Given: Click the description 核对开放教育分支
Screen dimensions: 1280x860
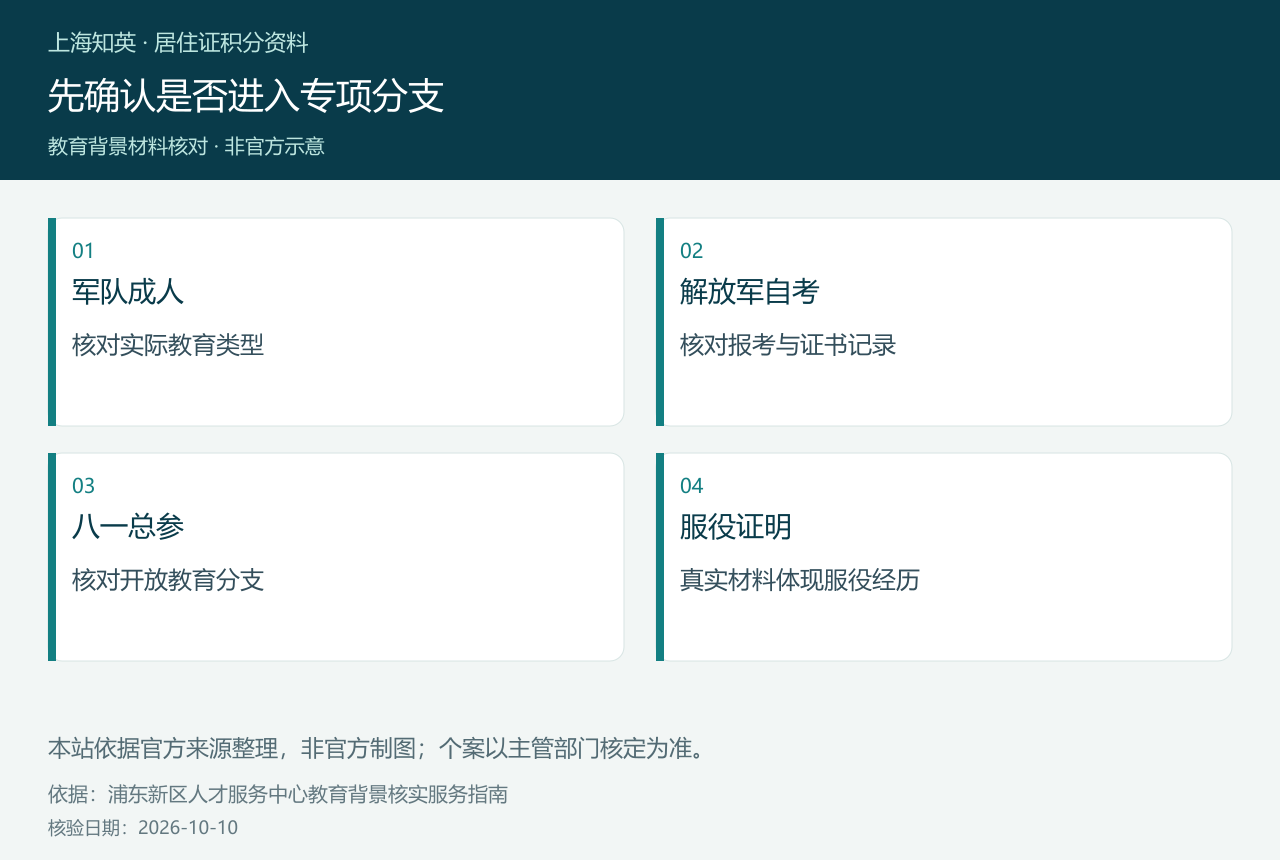Looking at the screenshot, I should (x=168, y=580).
